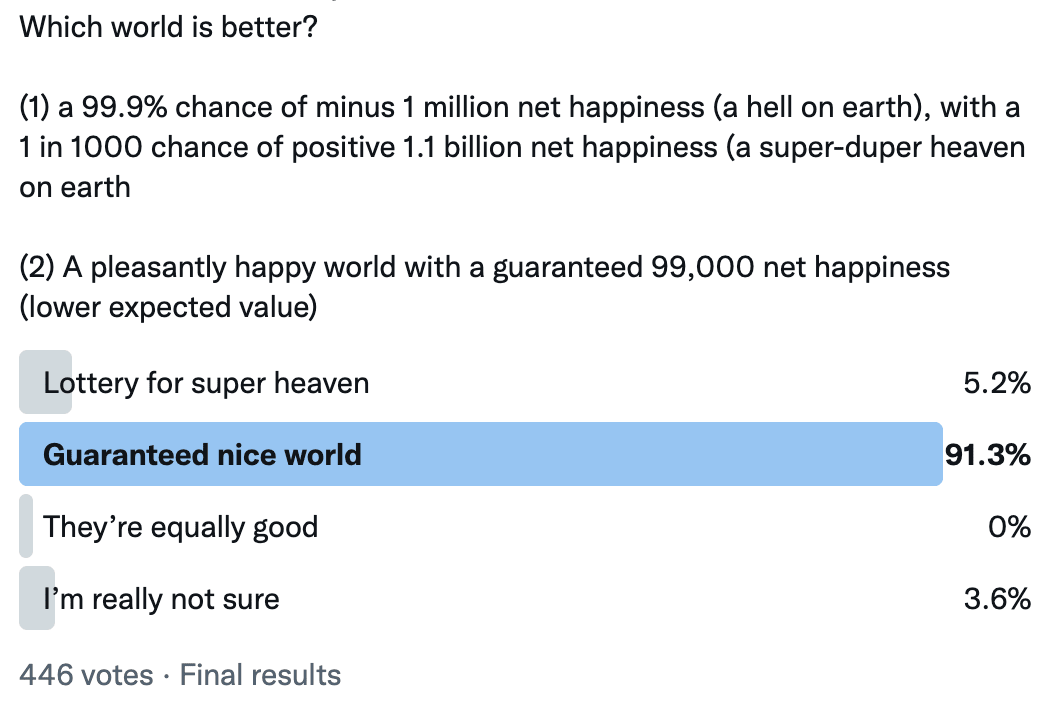Click the '446 votes' count

click(87, 675)
